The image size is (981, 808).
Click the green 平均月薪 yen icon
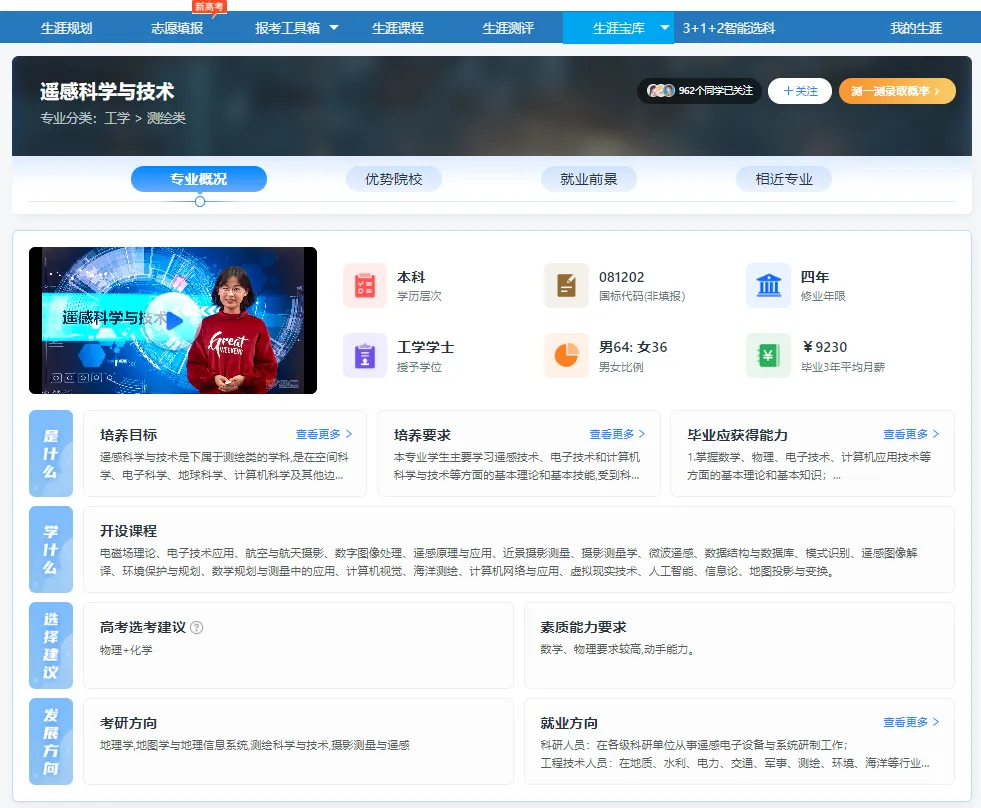(768, 355)
